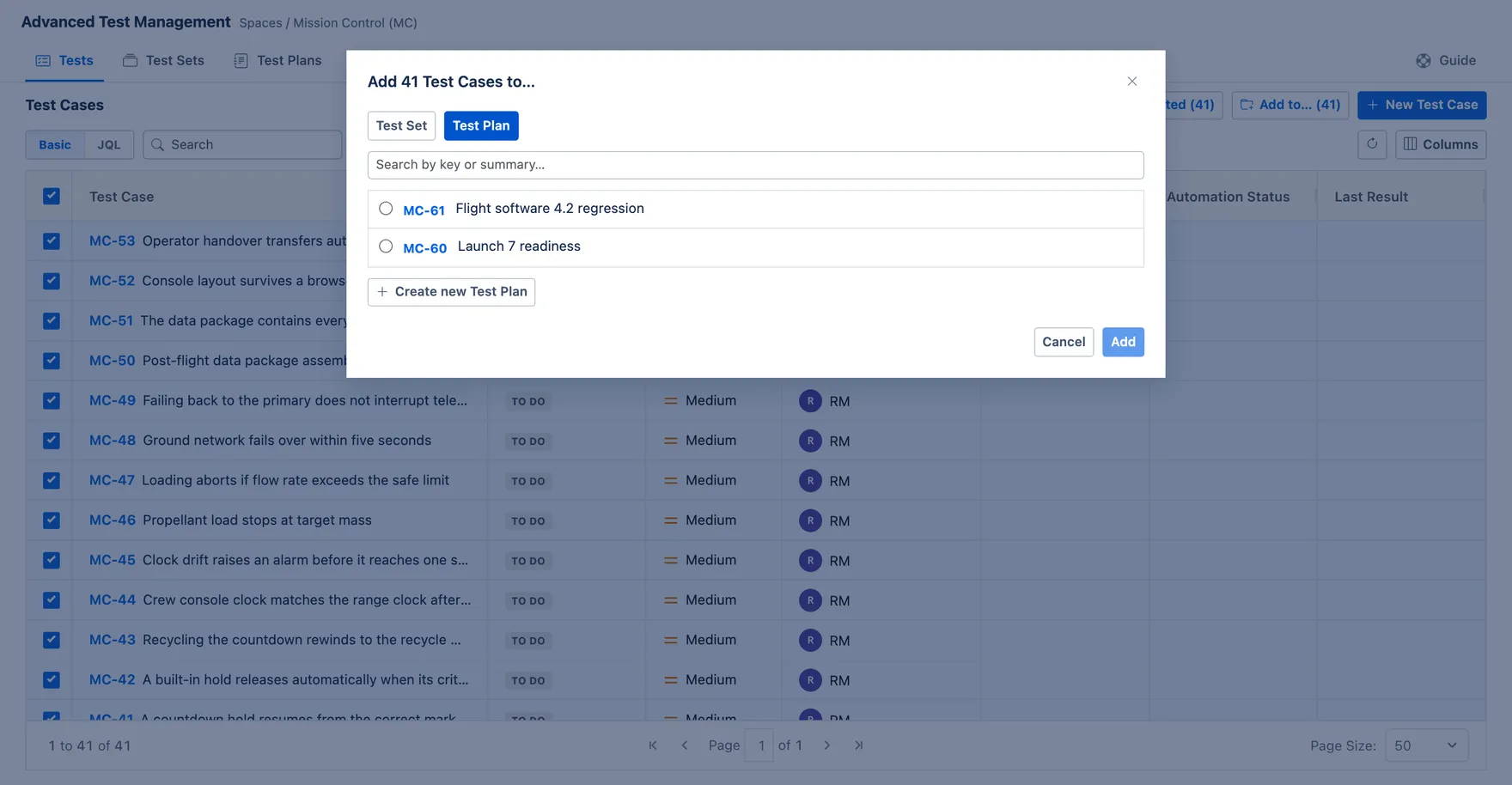The width and height of the screenshot is (1512, 785).
Task: Uncheck the MC-45 row checkbox
Action: 52,560
